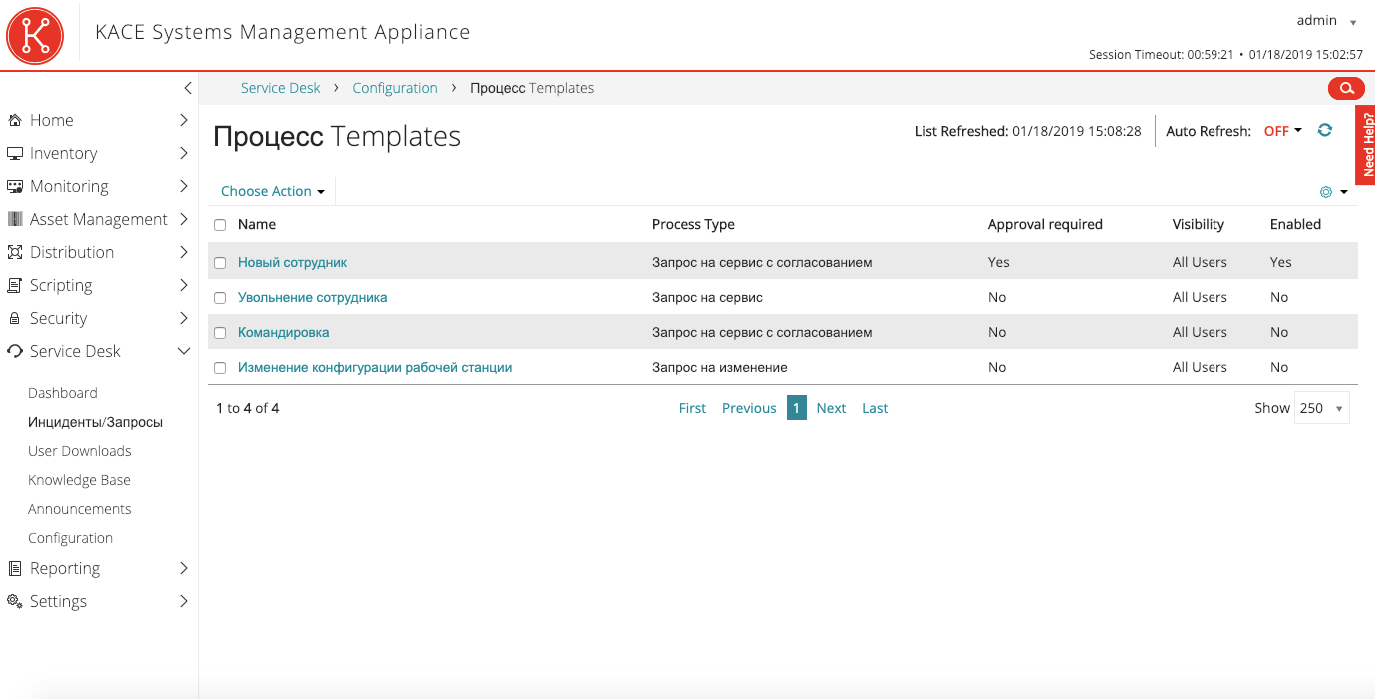The height and width of the screenshot is (699, 1375).
Task: Collapse the left sidebar with the arrow icon
Action: (x=187, y=88)
